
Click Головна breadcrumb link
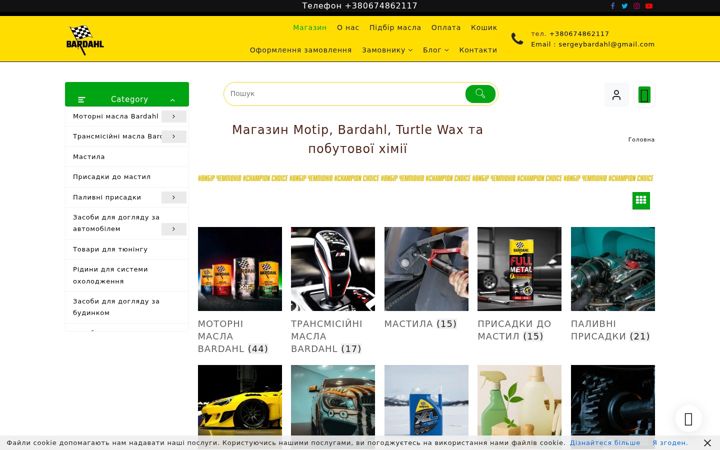coord(641,140)
